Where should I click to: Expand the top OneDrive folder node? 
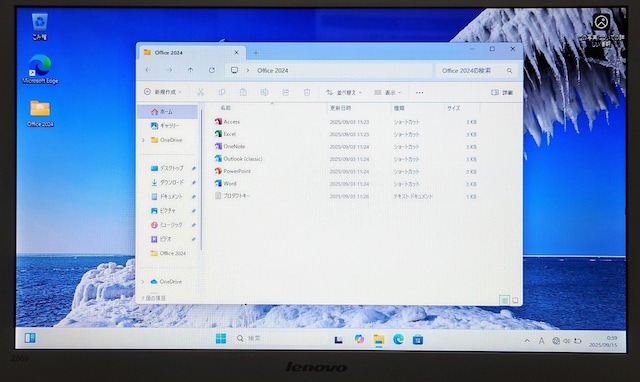pyautogui.click(x=143, y=140)
